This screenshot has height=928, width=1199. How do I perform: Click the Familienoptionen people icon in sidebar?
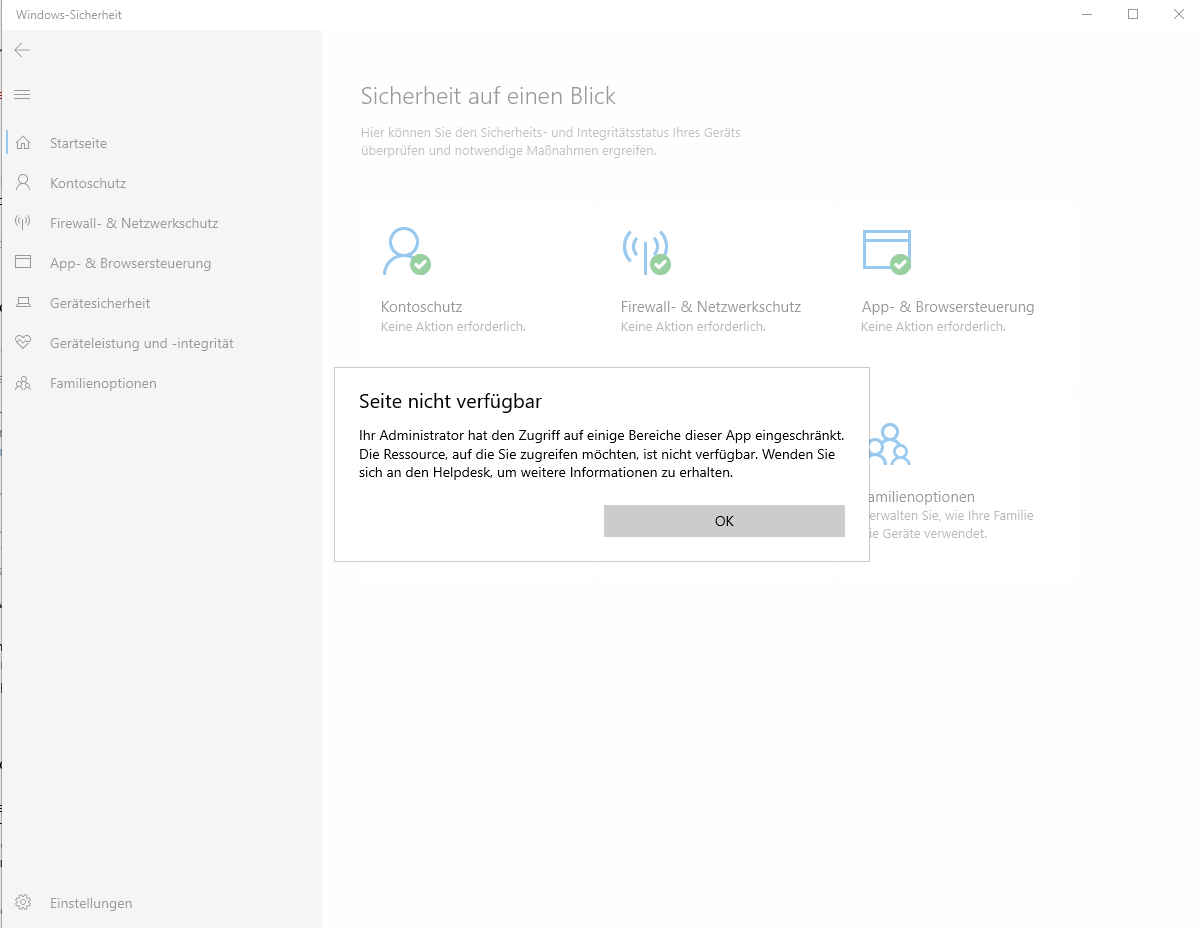click(x=23, y=383)
